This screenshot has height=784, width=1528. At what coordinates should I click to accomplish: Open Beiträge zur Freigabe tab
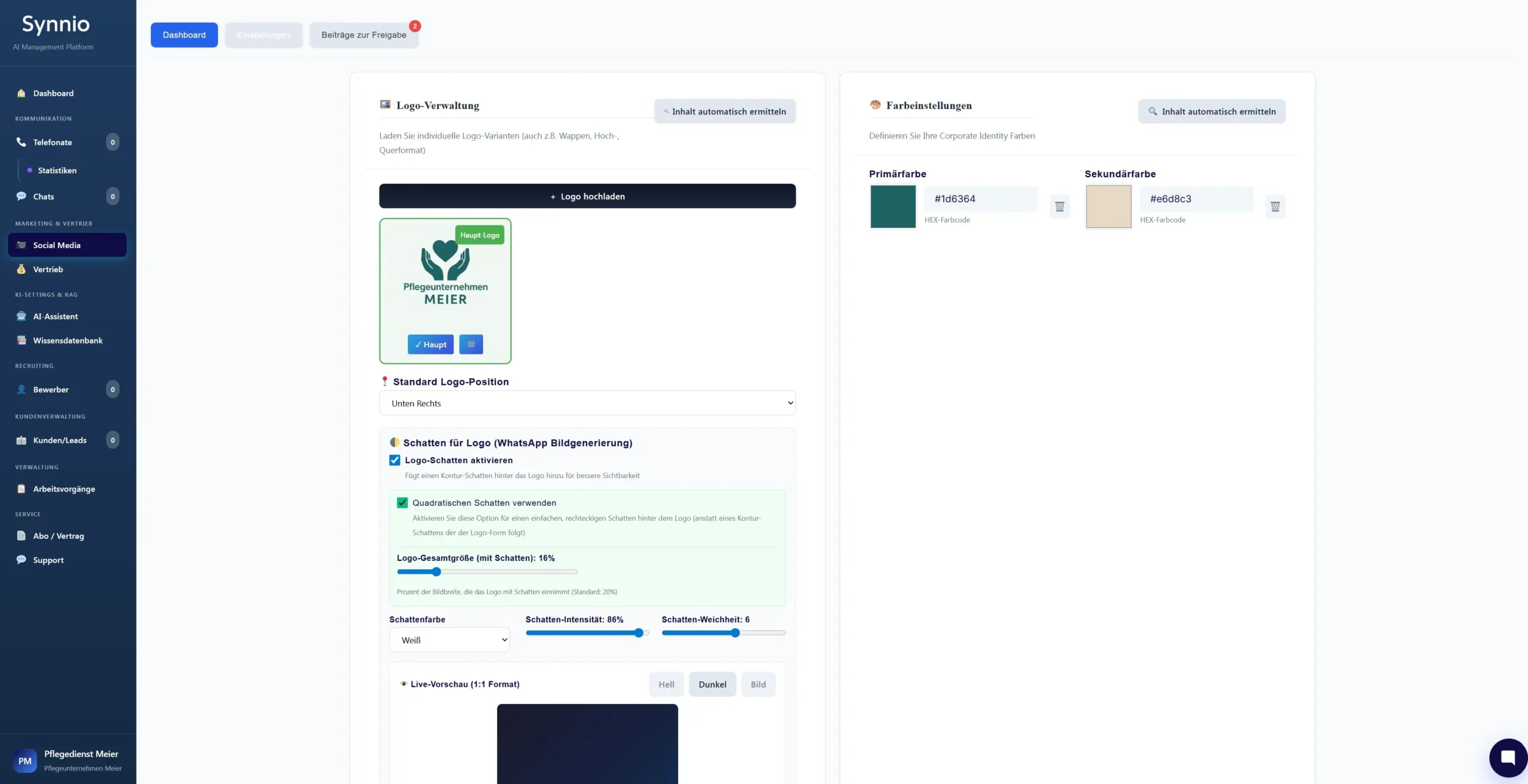coord(363,35)
